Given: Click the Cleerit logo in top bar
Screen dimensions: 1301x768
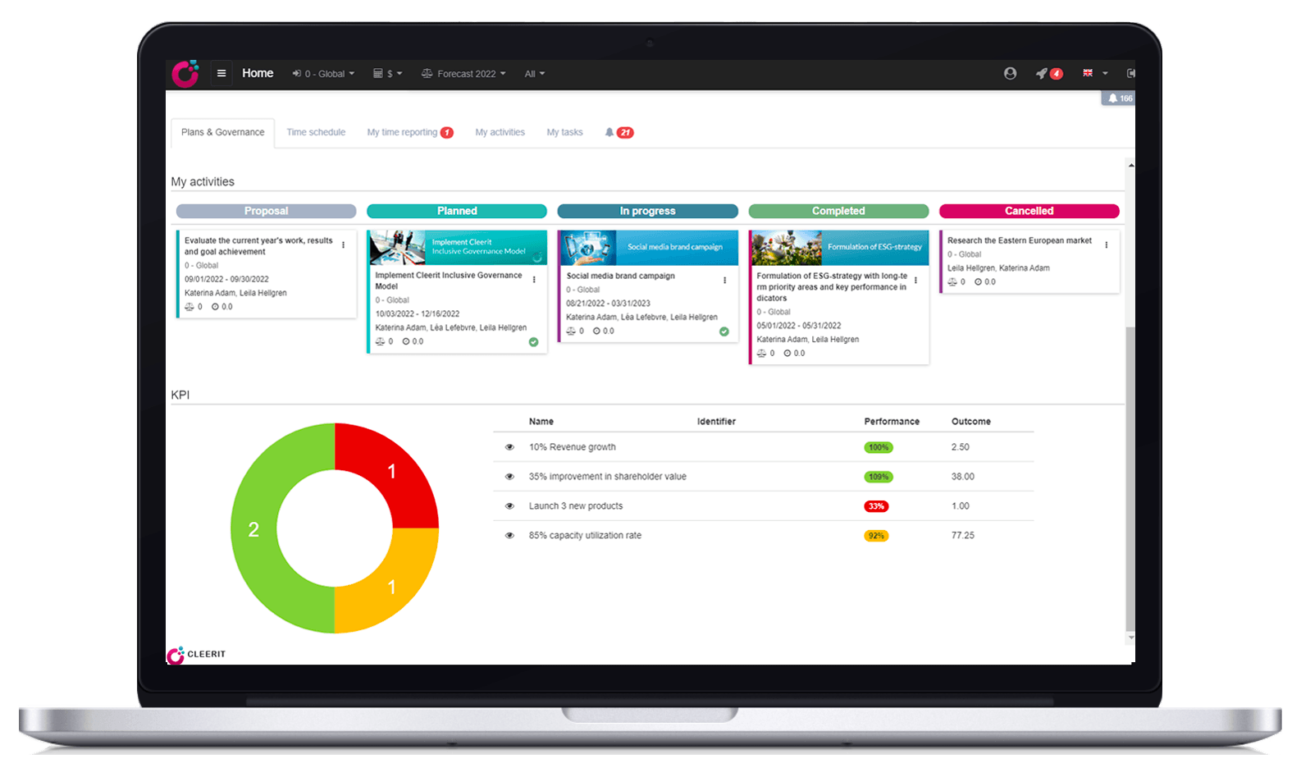Looking at the screenshot, I should pos(185,73).
